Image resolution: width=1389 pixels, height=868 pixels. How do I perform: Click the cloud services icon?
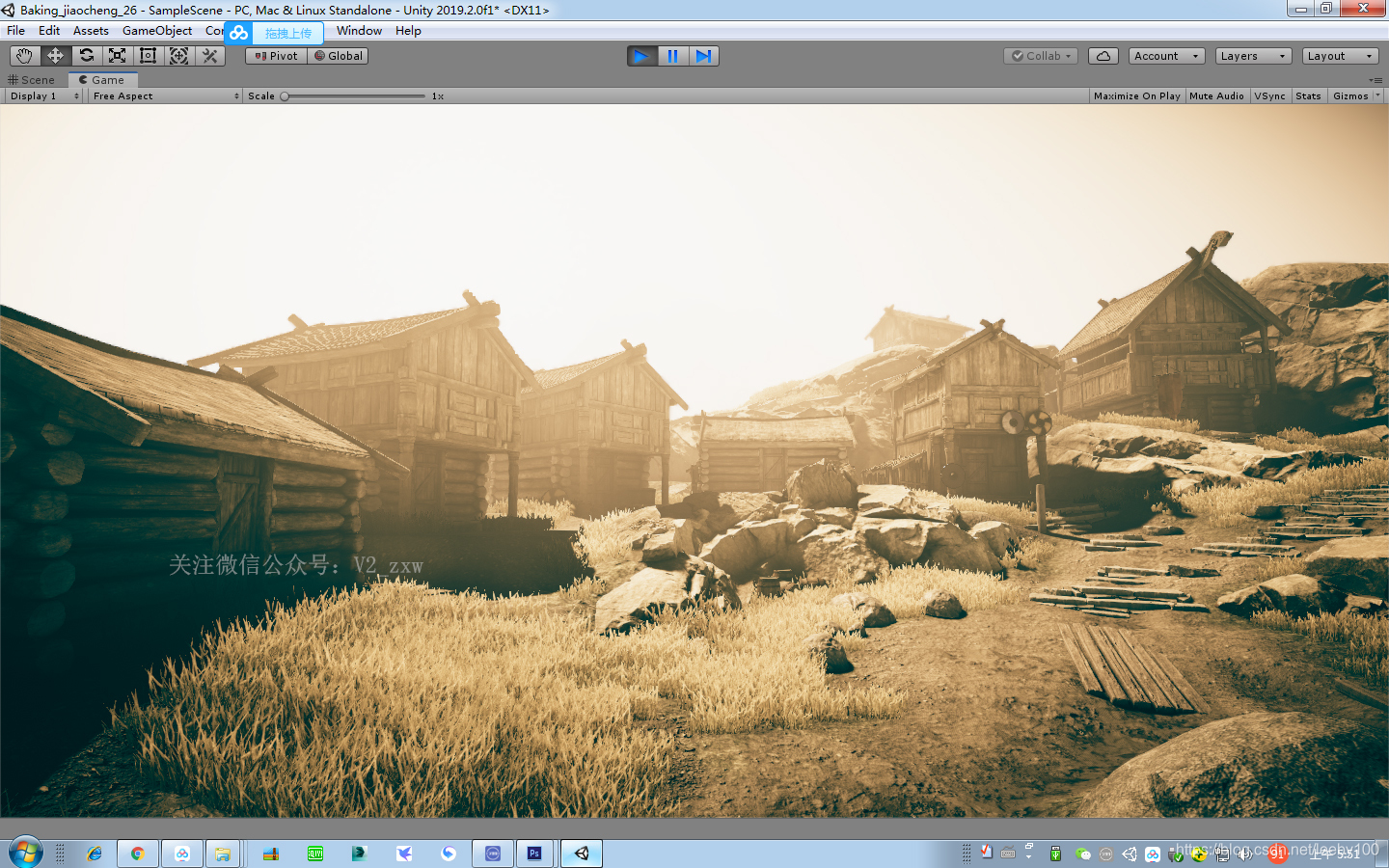[x=1103, y=56]
